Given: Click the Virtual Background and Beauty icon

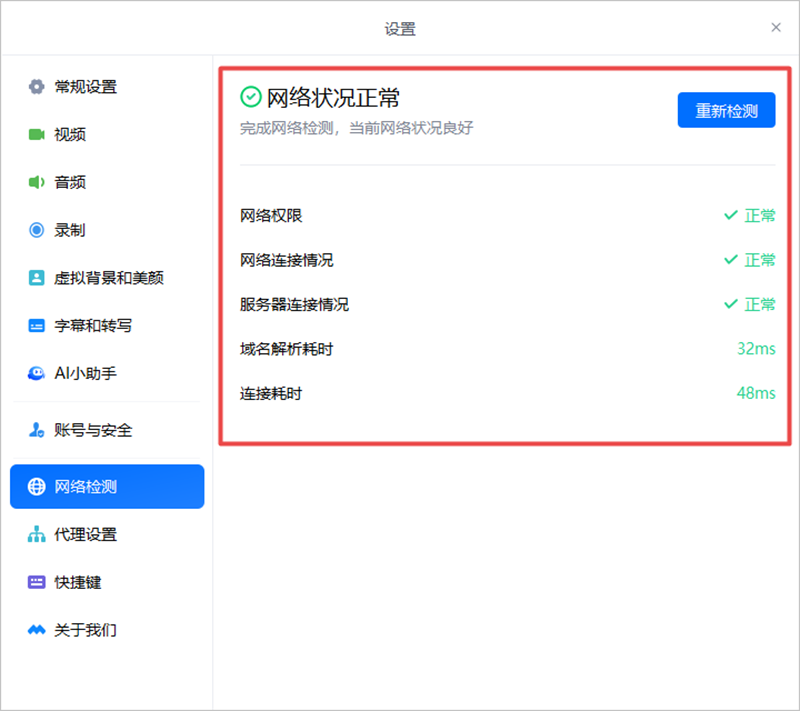Looking at the screenshot, I should coord(37,278).
